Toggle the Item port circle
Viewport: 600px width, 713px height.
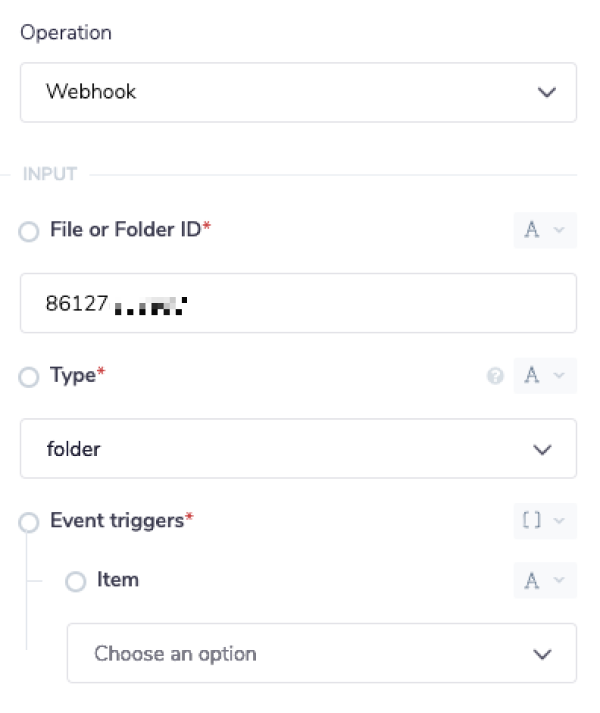pos(76,581)
